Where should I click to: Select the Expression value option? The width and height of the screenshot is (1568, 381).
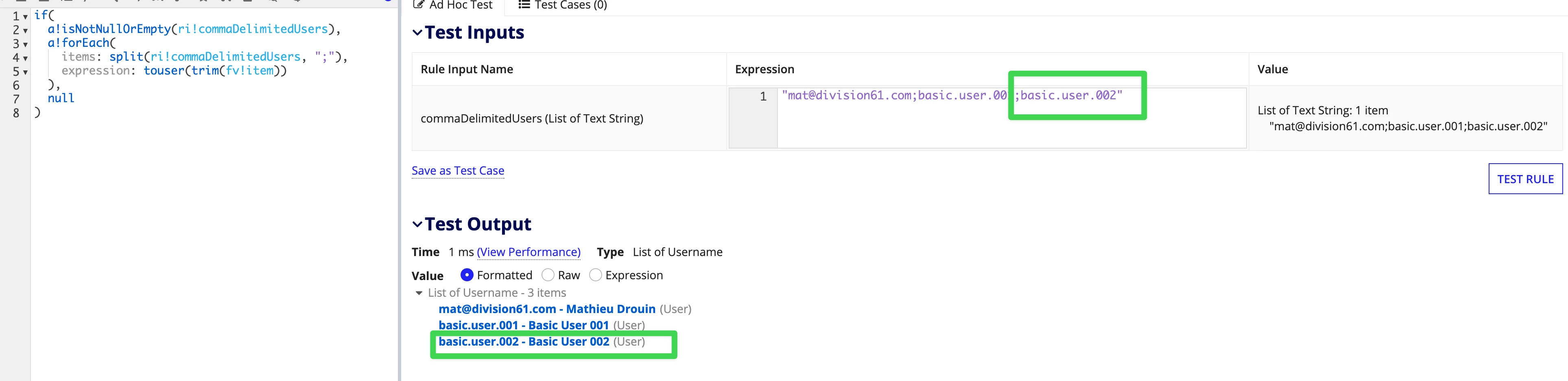595,275
